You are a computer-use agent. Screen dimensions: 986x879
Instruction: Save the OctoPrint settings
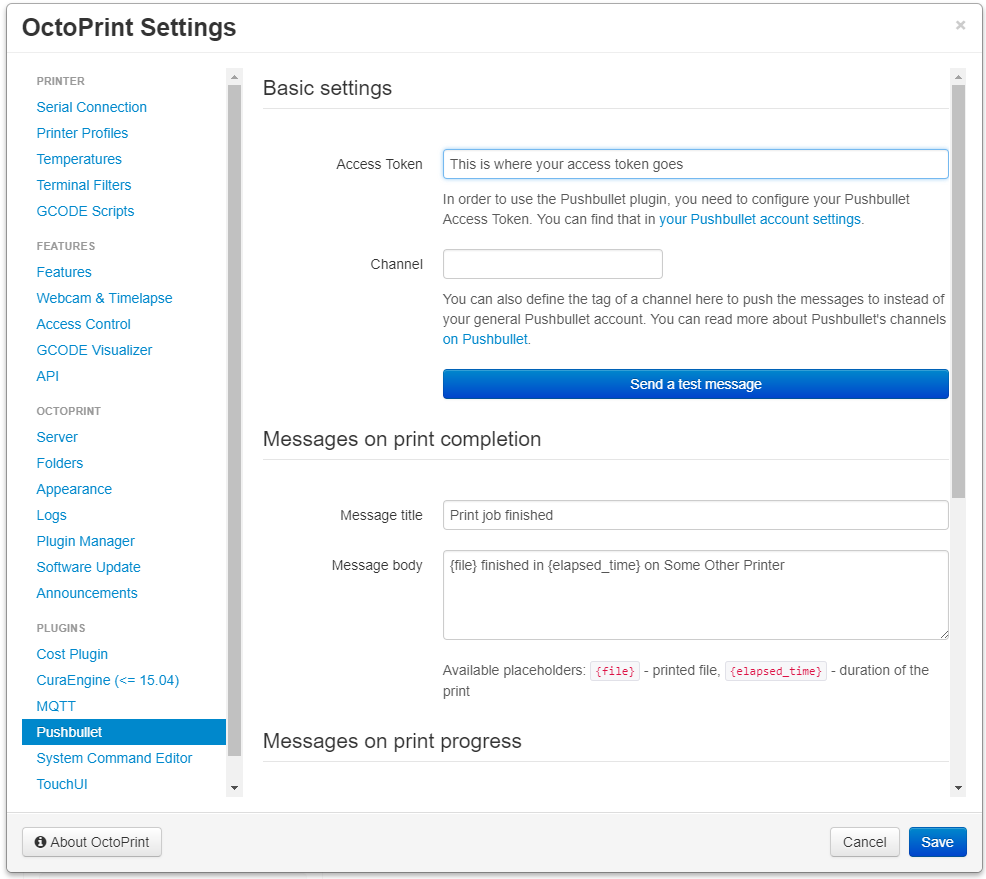[937, 842]
